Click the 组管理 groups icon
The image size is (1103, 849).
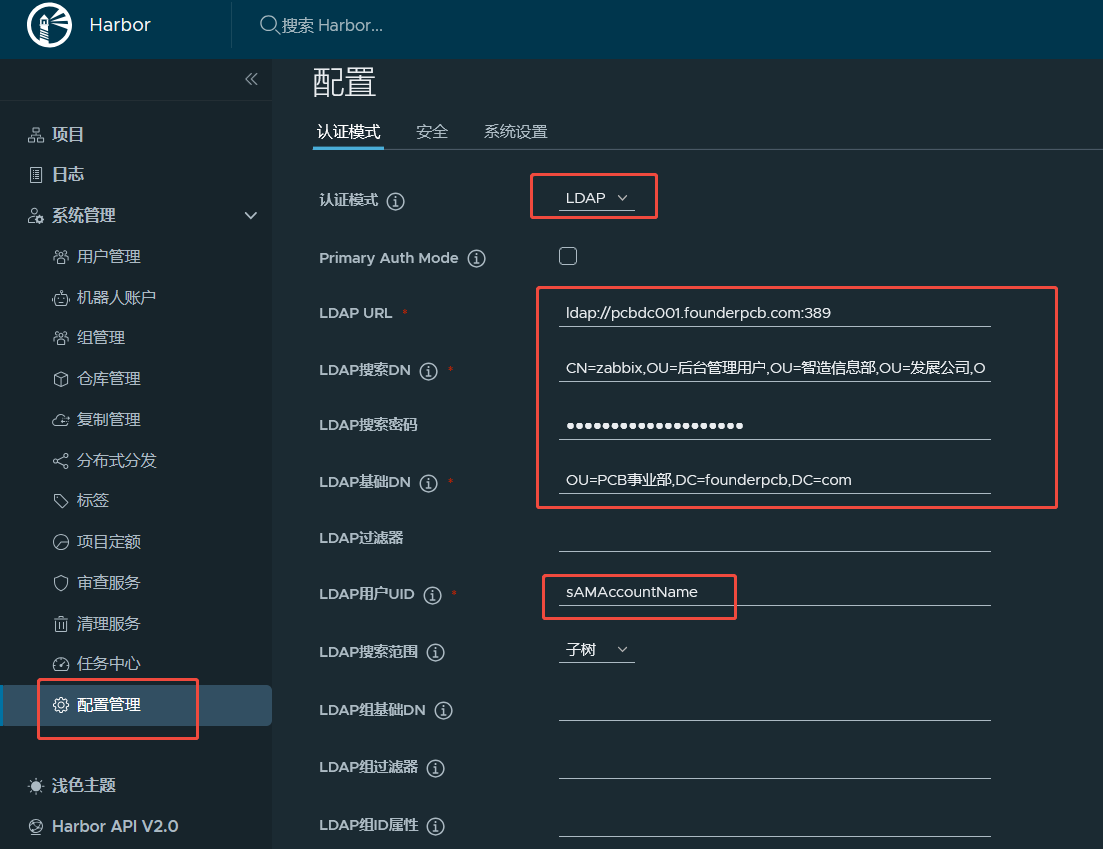61,338
